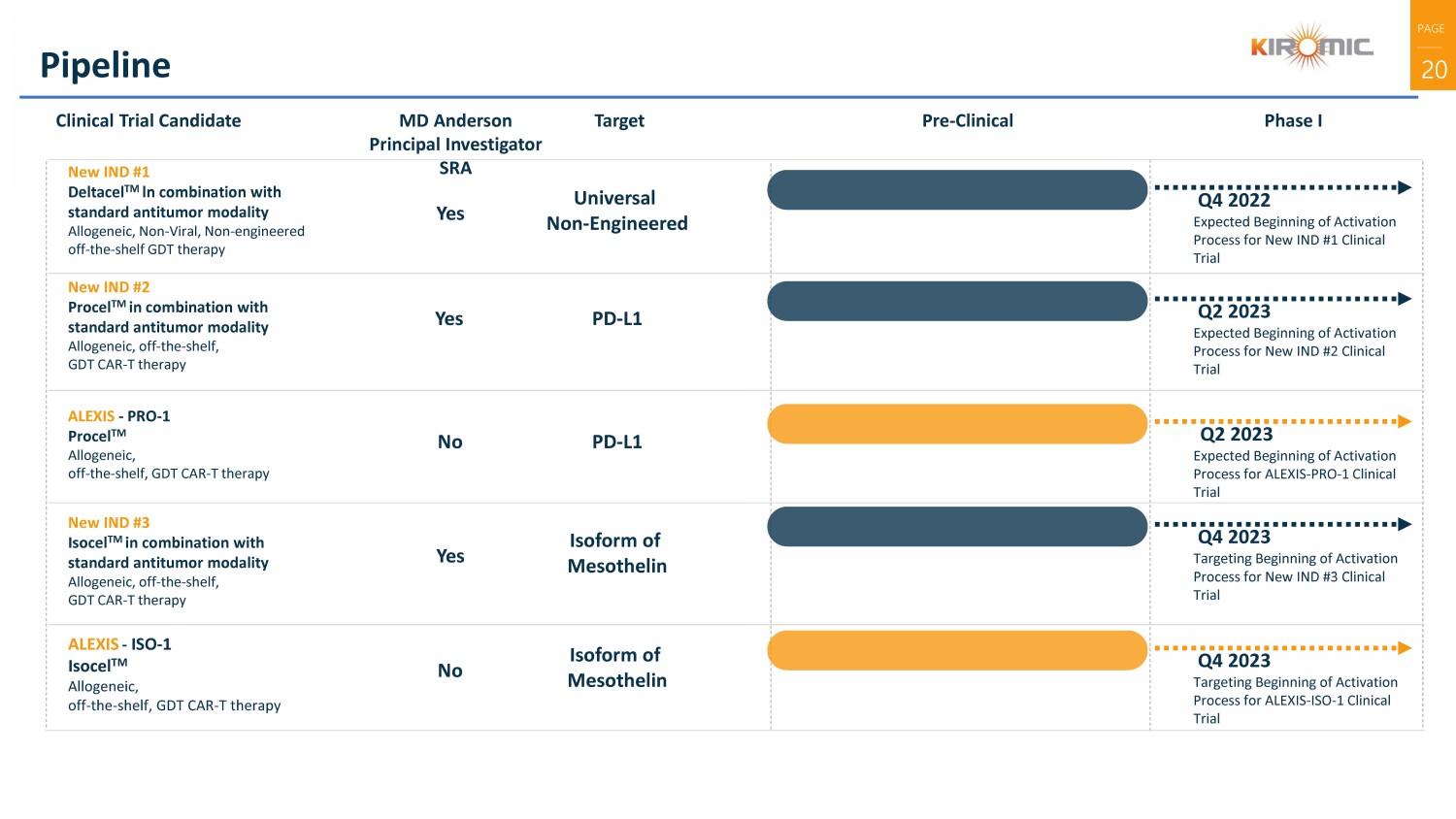The width and height of the screenshot is (1456, 819).
Task: Click the ALEXIS - PRO-1 heading
Action: coord(118,416)
